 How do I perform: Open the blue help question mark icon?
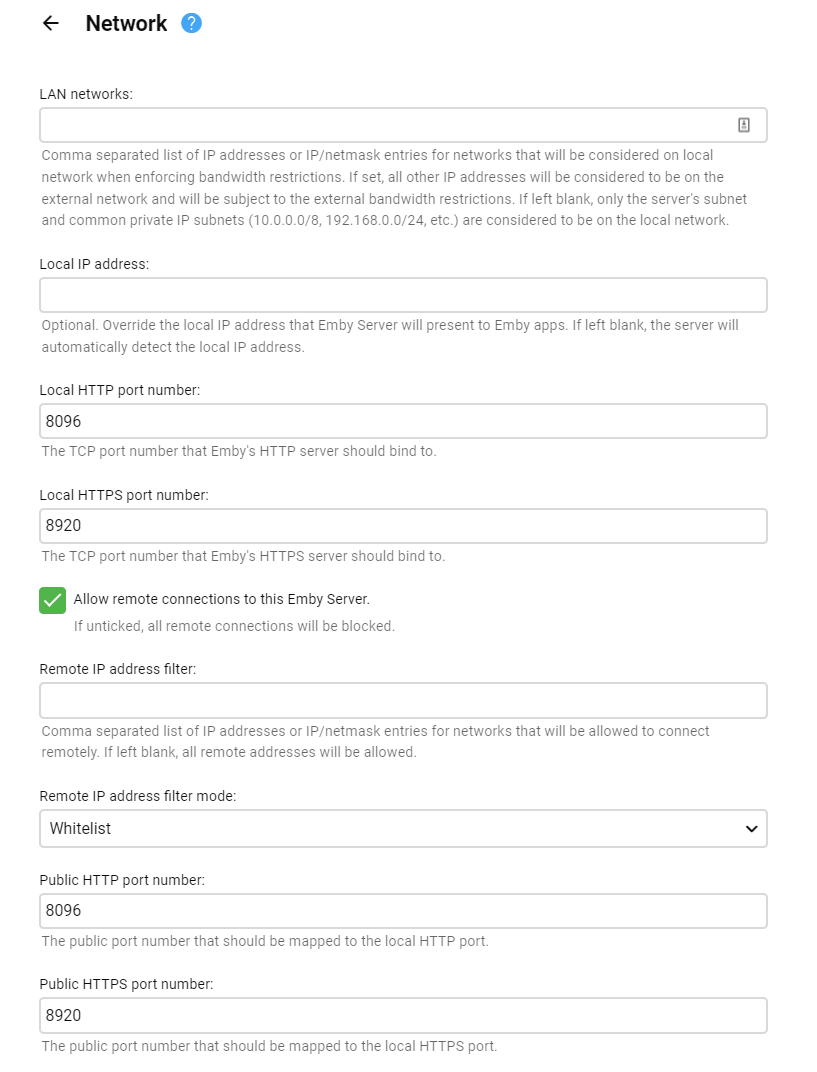191,23
